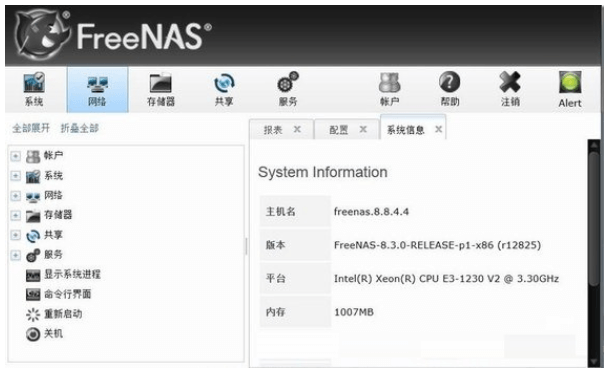Choose 关机 in the tree
This screenshot has height=375, width=610.
(x=53, y=333)
